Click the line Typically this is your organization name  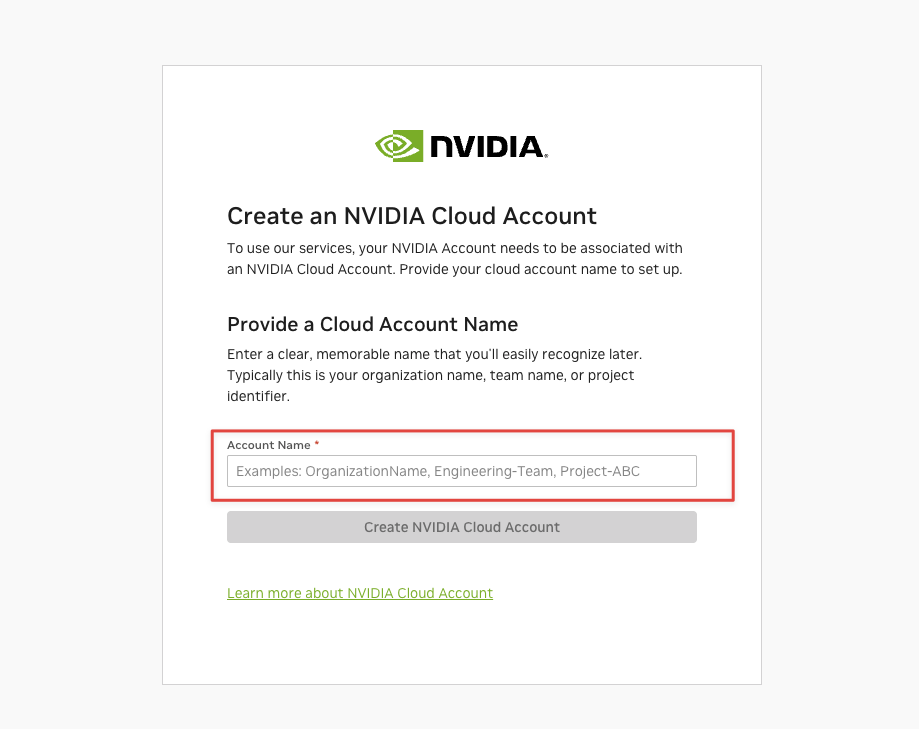pyautogui.click(x=431, y=375)
